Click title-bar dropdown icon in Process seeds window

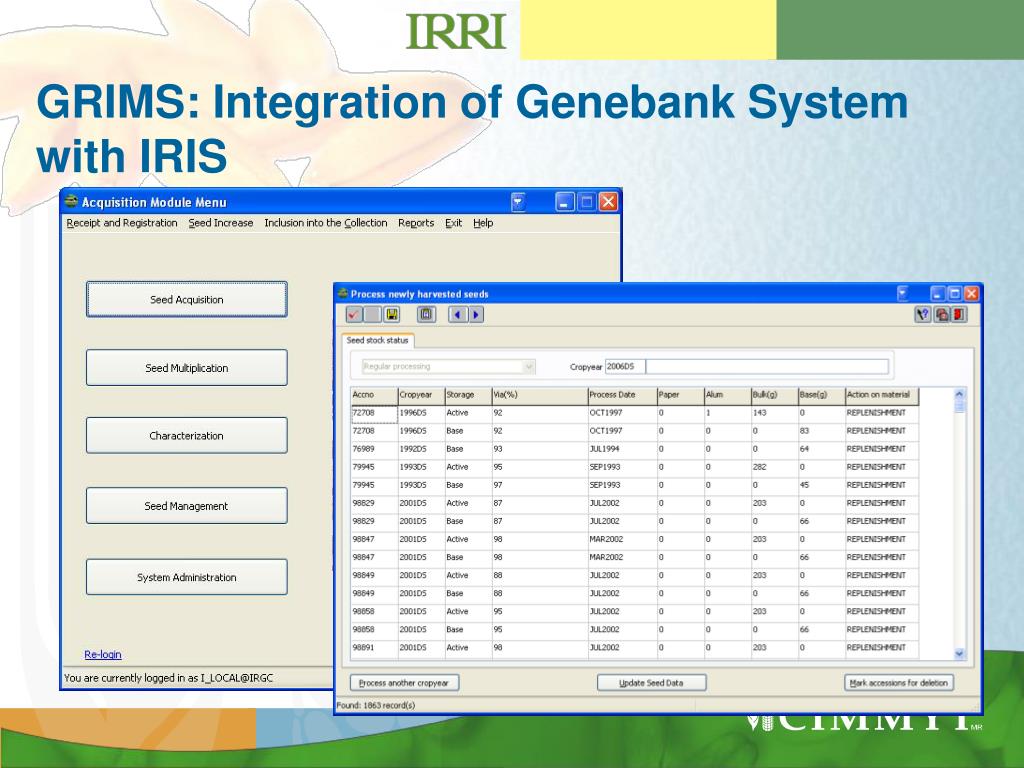[x=902, y=293]
